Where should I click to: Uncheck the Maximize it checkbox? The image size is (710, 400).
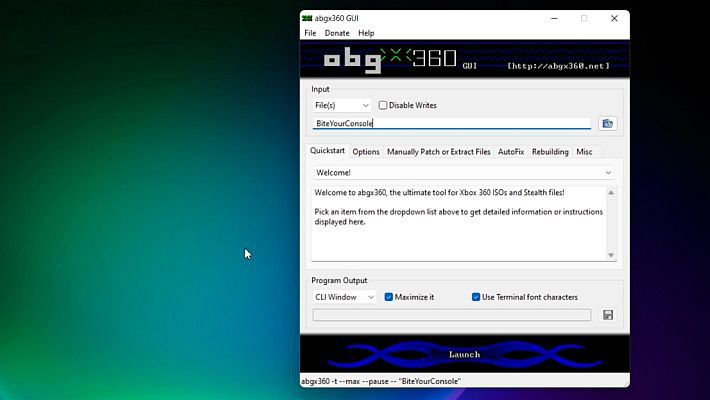[x=389, y=297]
